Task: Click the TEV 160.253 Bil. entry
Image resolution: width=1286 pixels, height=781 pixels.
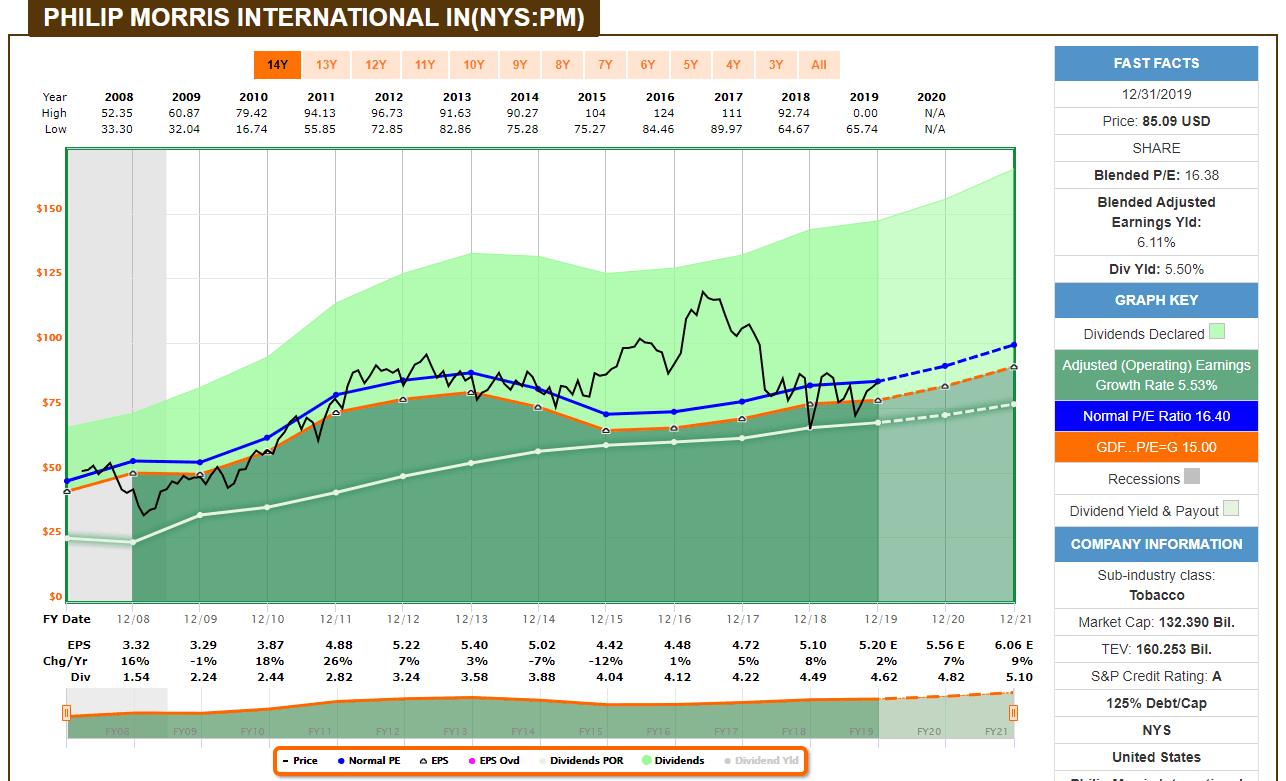Action: (1156, 649)
